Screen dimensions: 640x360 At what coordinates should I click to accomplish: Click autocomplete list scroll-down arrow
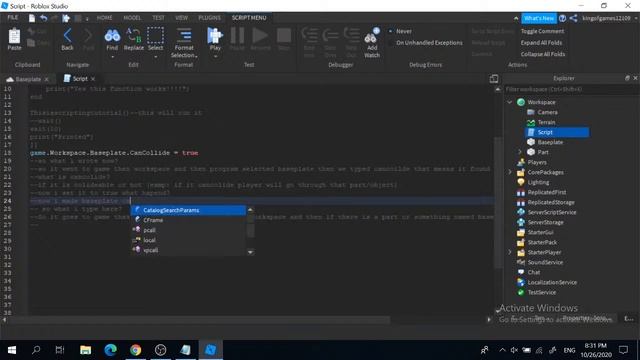pos(250,252)
